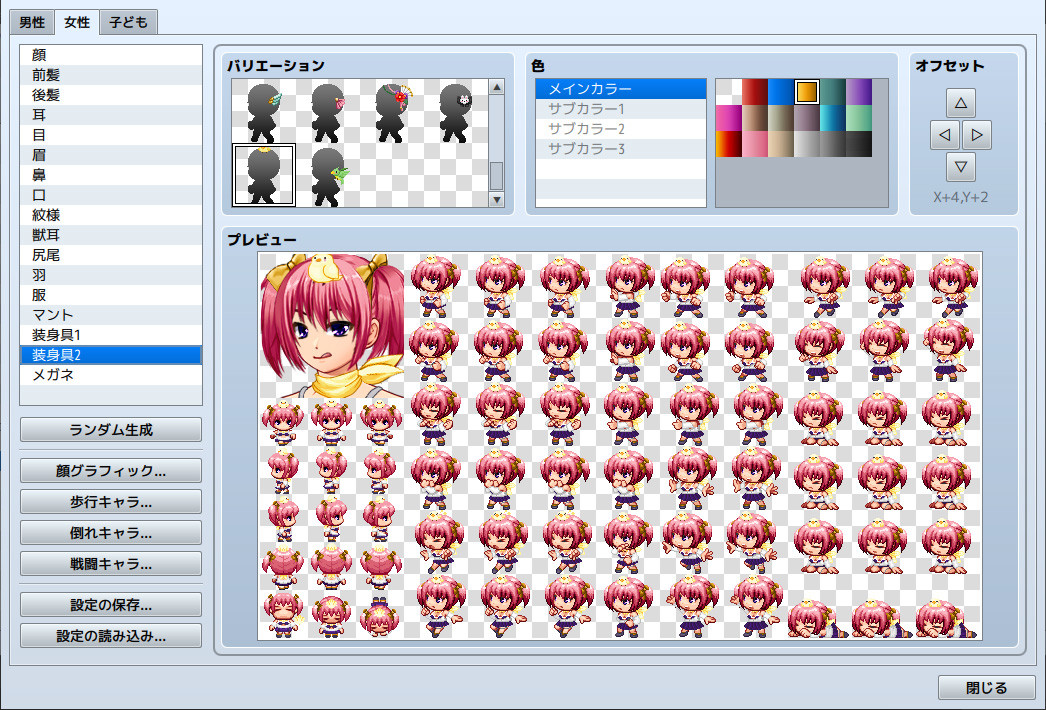Click the 閉じる close button

985,687
